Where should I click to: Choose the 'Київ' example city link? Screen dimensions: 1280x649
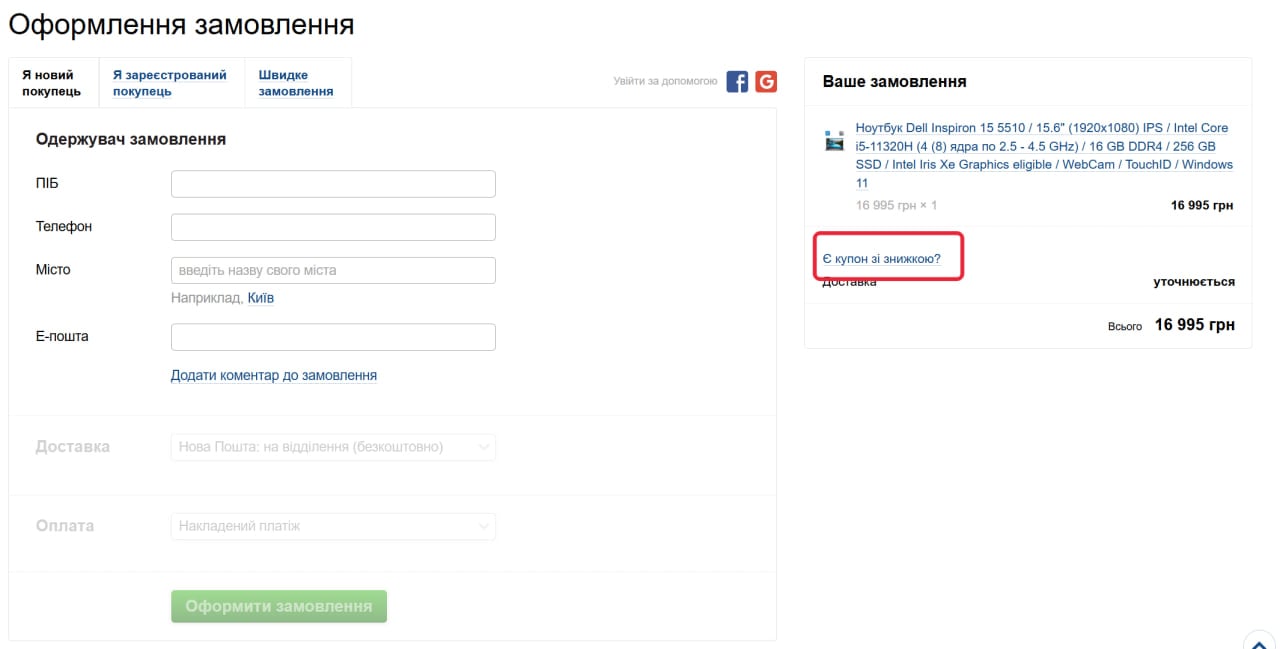(261, 298)
